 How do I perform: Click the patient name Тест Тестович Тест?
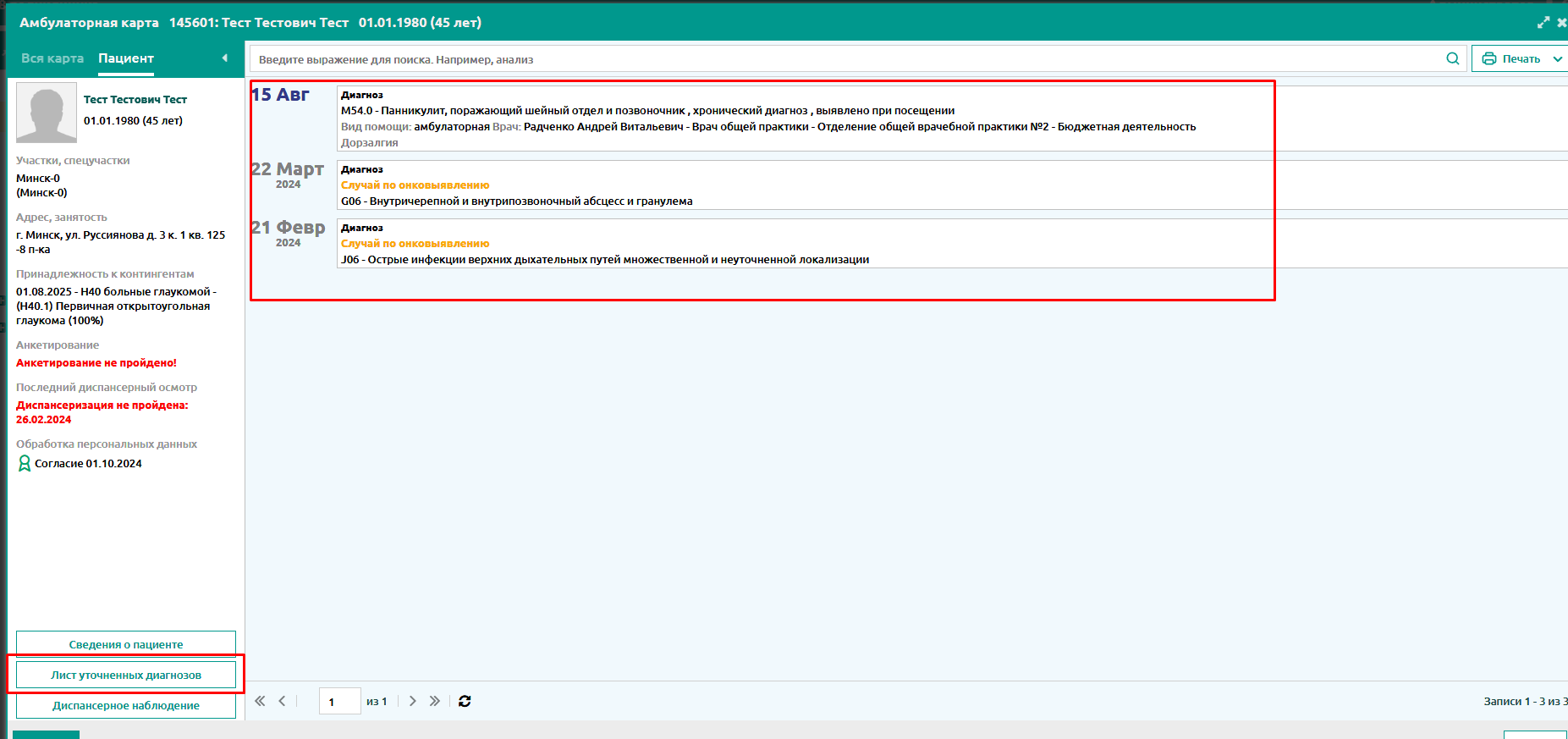(x=135, y=99)
